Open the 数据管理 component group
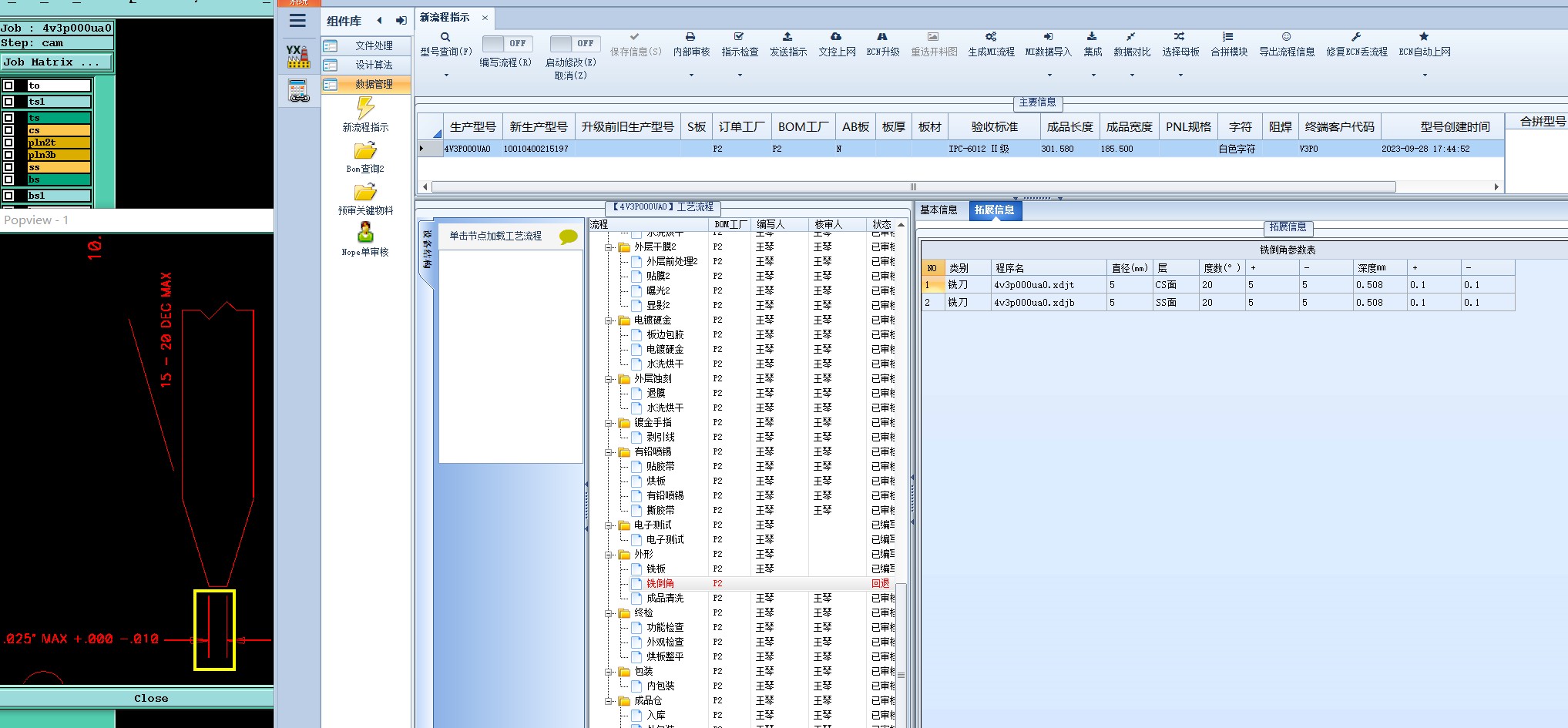Screen dimensions: 1568x728 pos(366,84)
